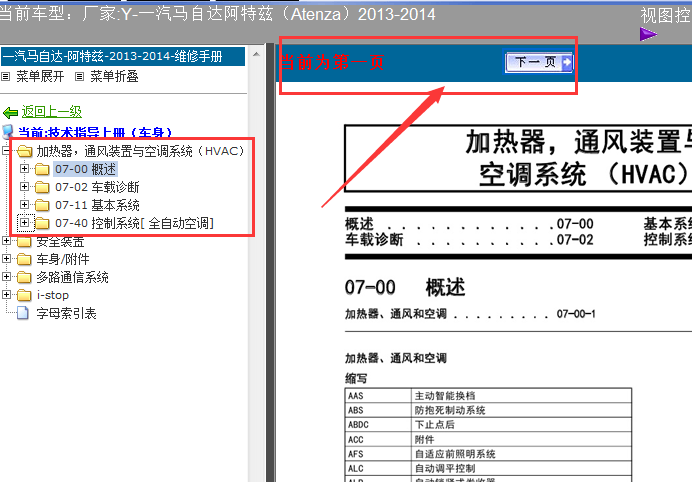Select the i-stop tree item
Image resolution: width=692 pixels, height=482 pixels.
53,295
